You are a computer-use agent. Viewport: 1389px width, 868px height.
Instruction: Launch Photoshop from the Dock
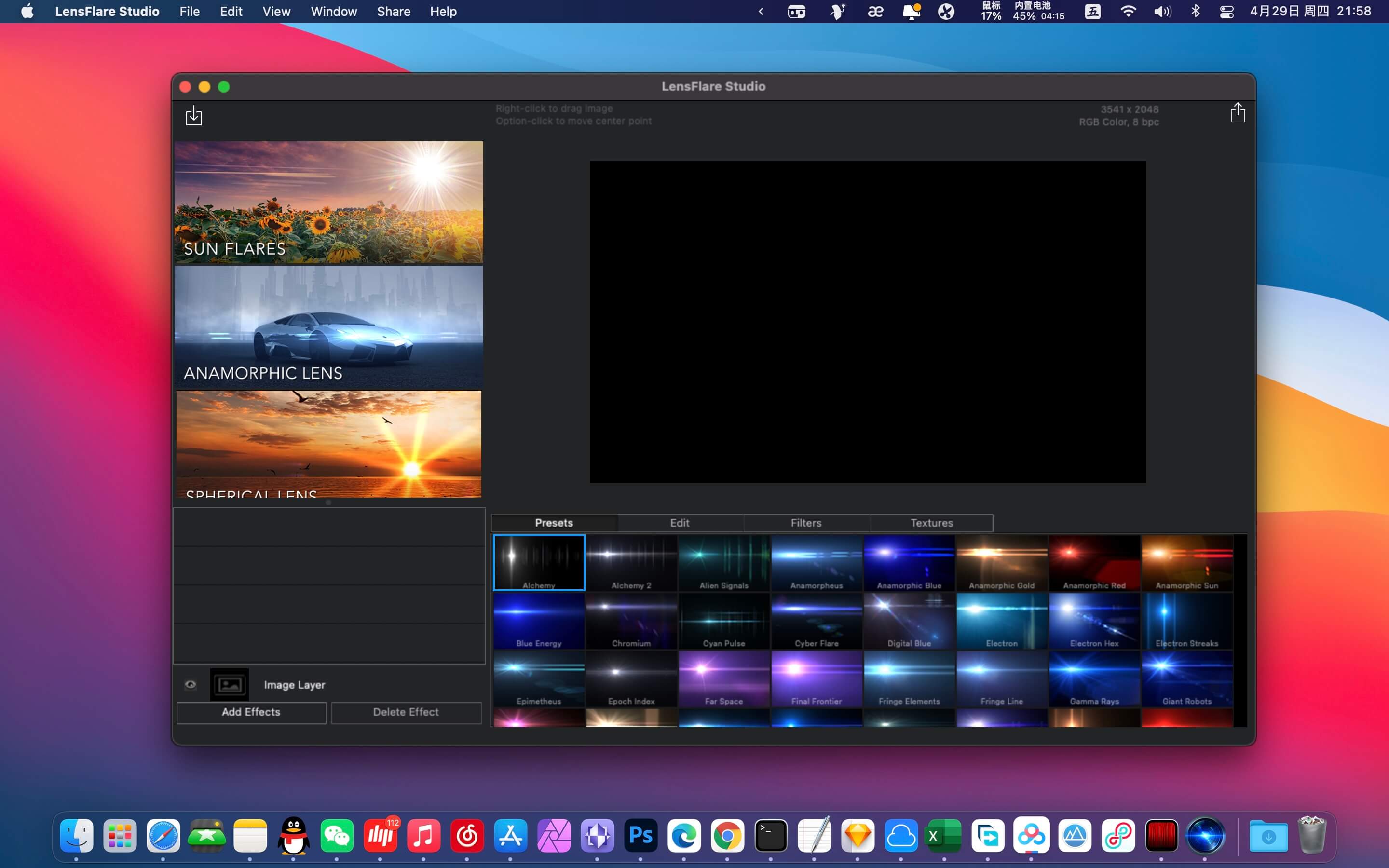[x=640, y=836]
